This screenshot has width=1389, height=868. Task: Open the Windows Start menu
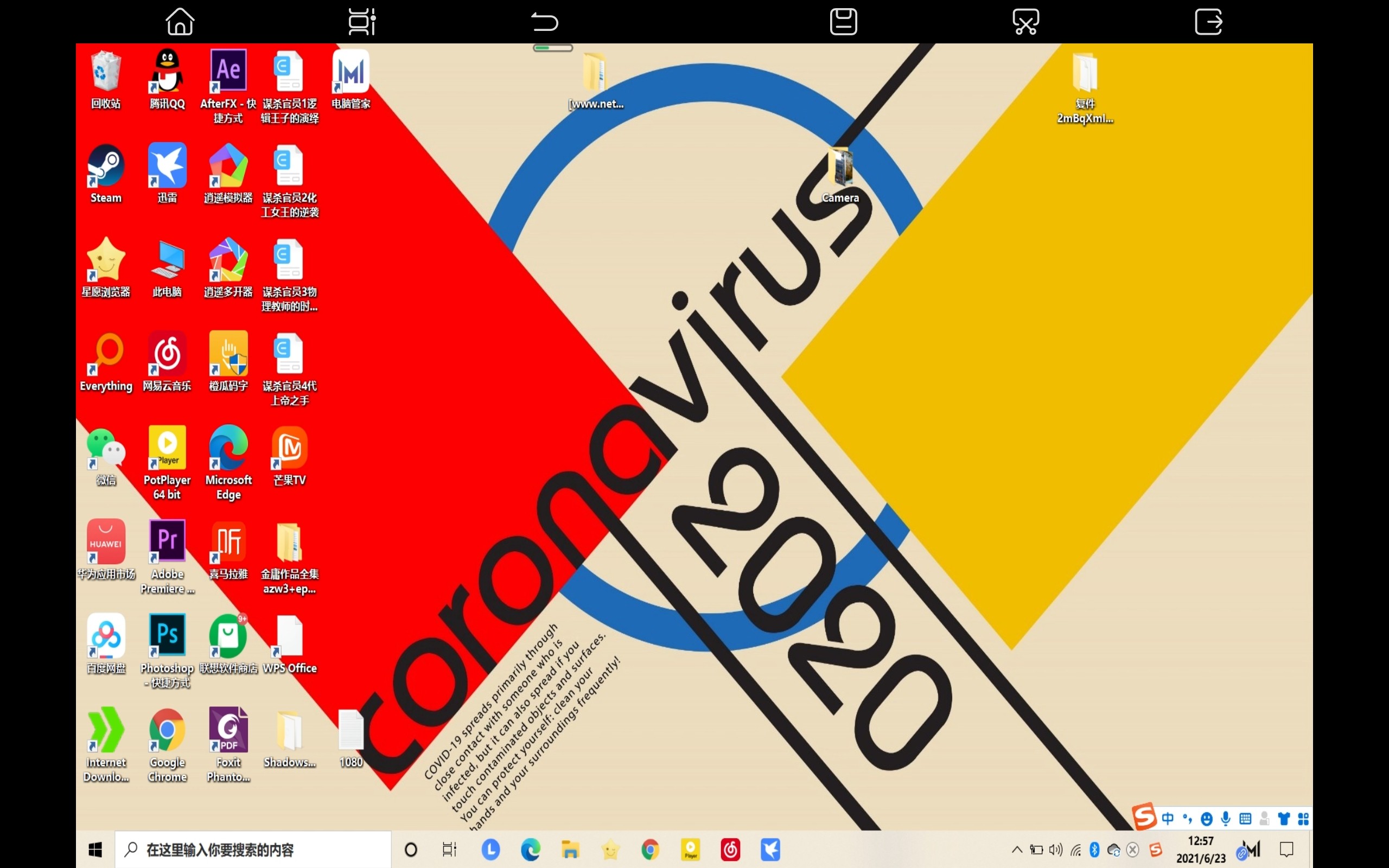(x=95, y=849)
